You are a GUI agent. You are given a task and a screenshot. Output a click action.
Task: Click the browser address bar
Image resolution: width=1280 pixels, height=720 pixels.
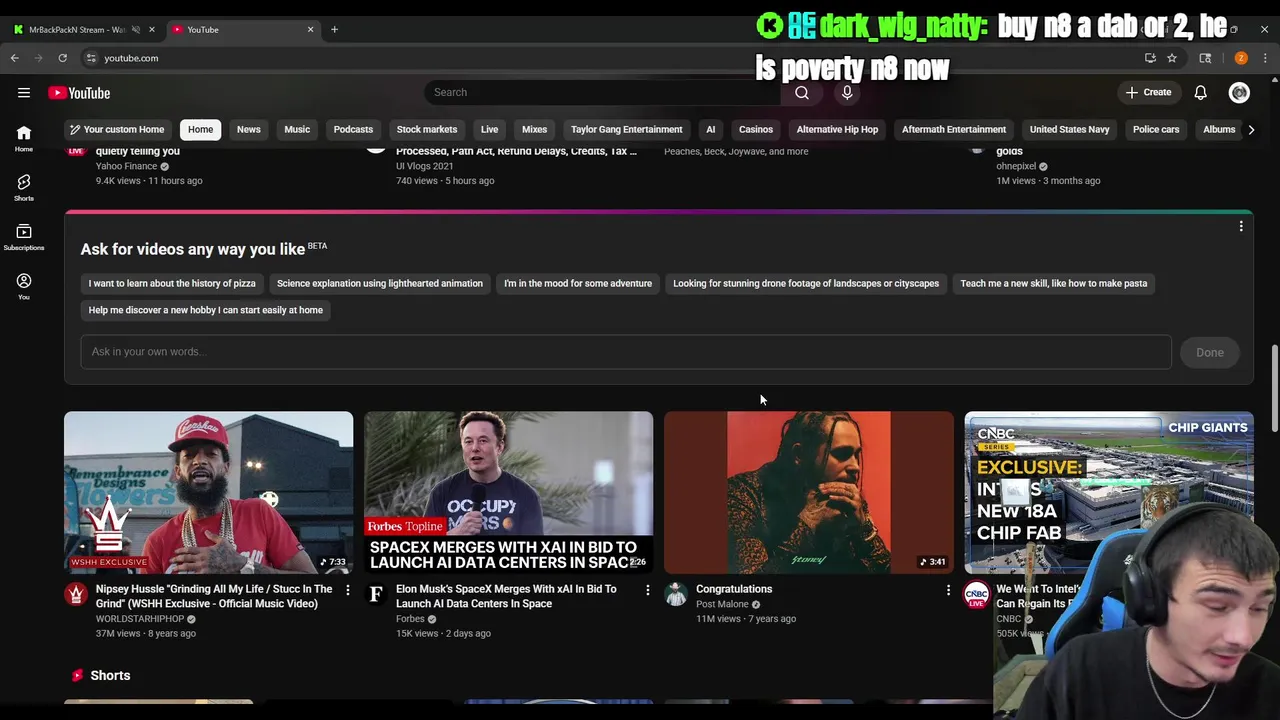pyautogui.click(x=600, y=58)
